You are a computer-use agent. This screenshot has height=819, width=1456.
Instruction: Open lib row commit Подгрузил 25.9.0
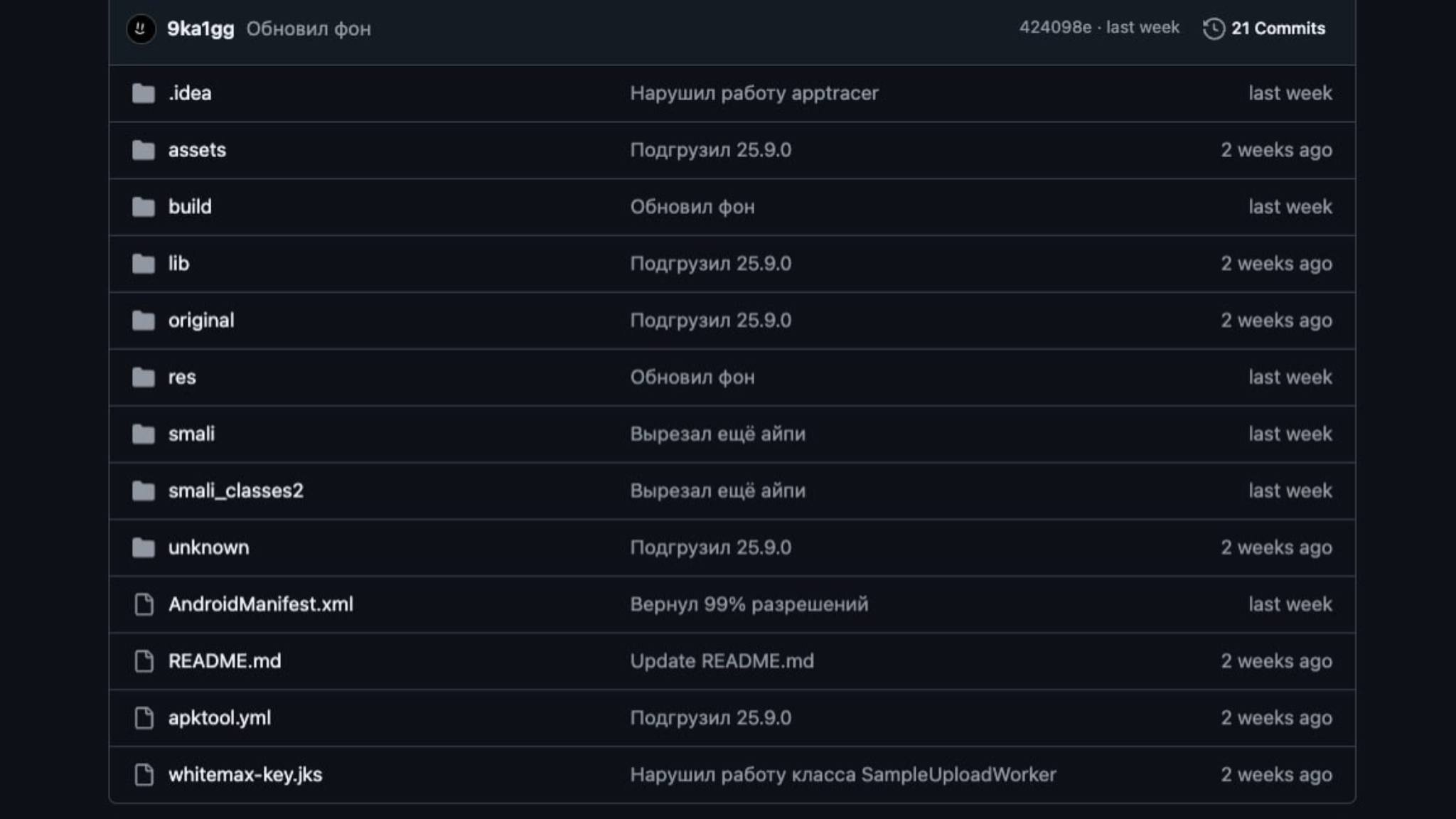click(711, 264)
